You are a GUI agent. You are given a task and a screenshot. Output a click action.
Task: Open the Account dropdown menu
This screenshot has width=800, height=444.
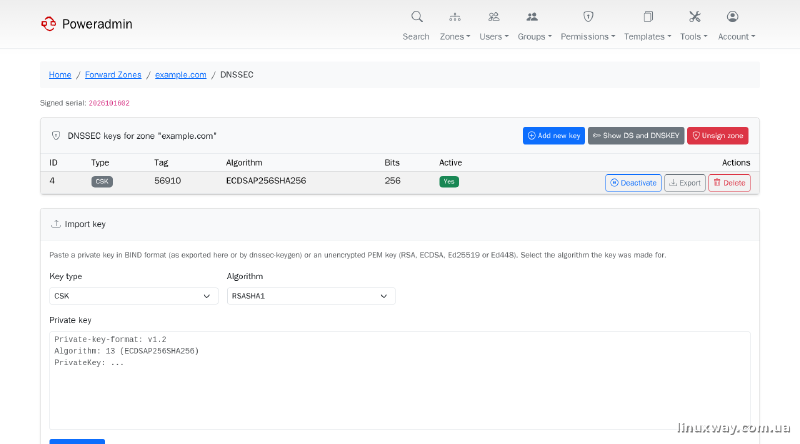(736, 37)
